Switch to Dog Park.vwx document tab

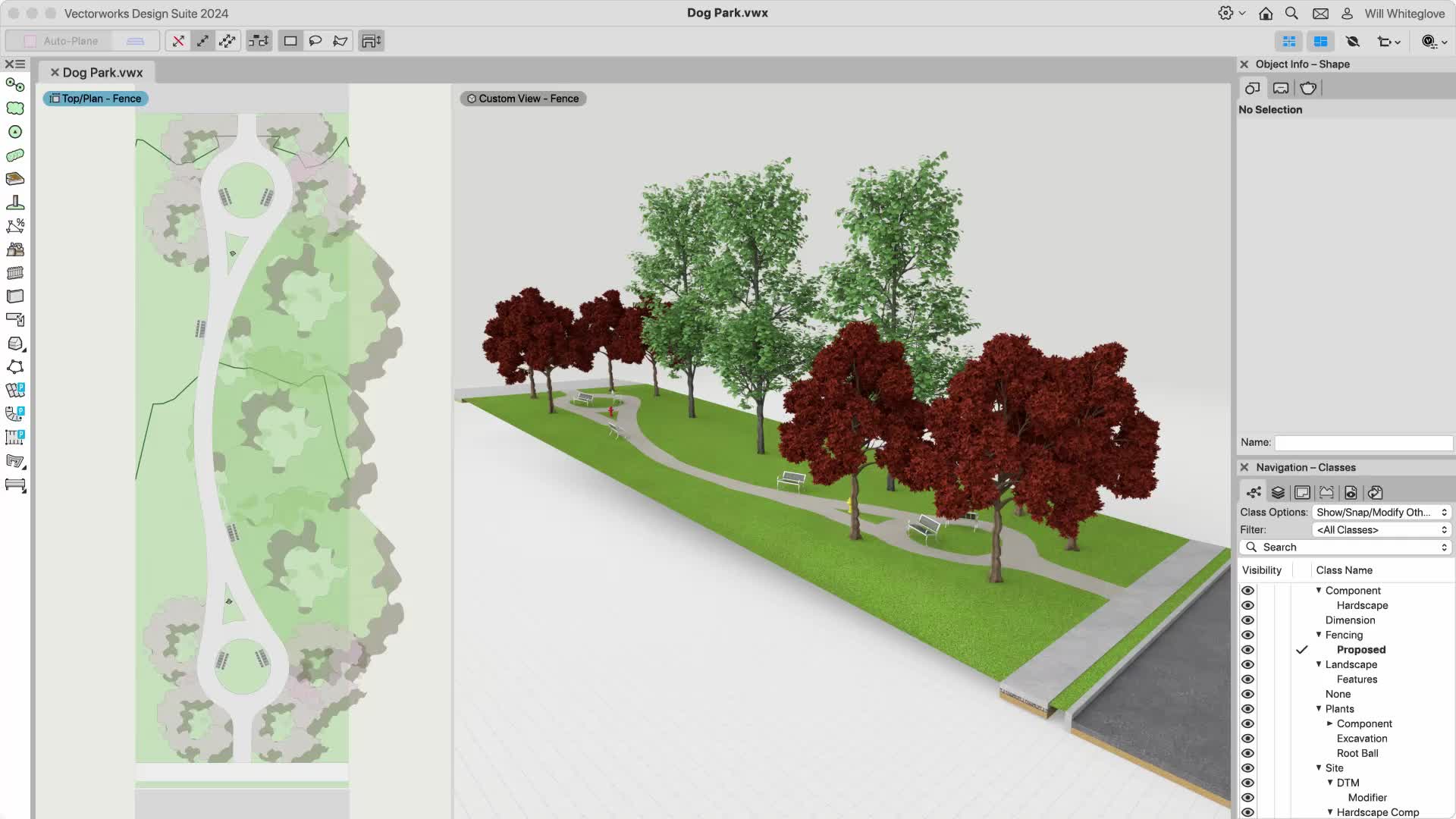pos(102,73)
